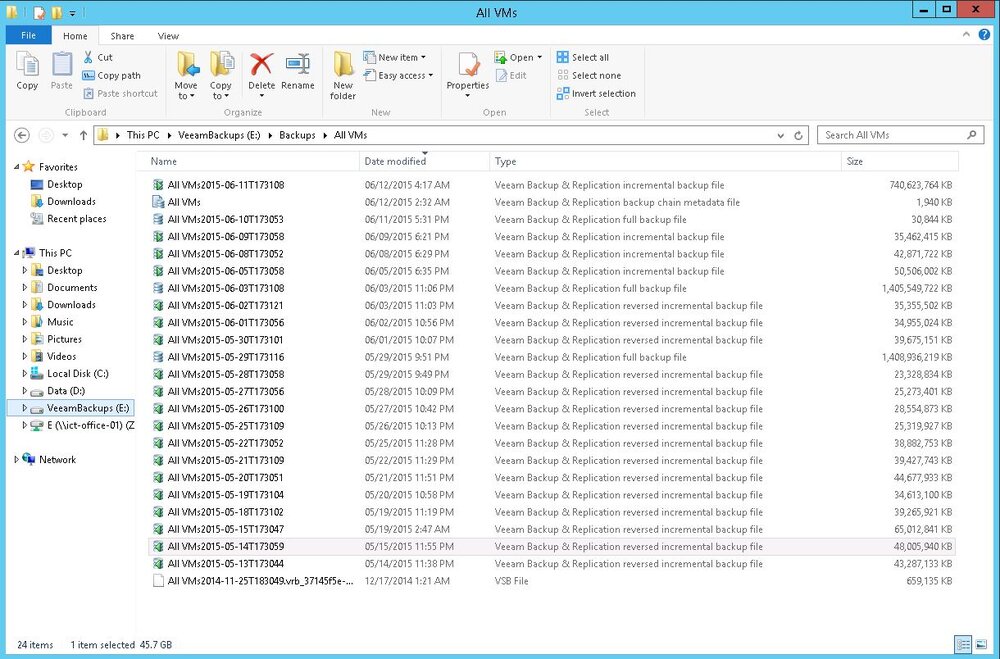Image resolution: width=1000 pixels, height=659 pixels.
Task: Click Select none in ribbon
Action: (589, 75)
